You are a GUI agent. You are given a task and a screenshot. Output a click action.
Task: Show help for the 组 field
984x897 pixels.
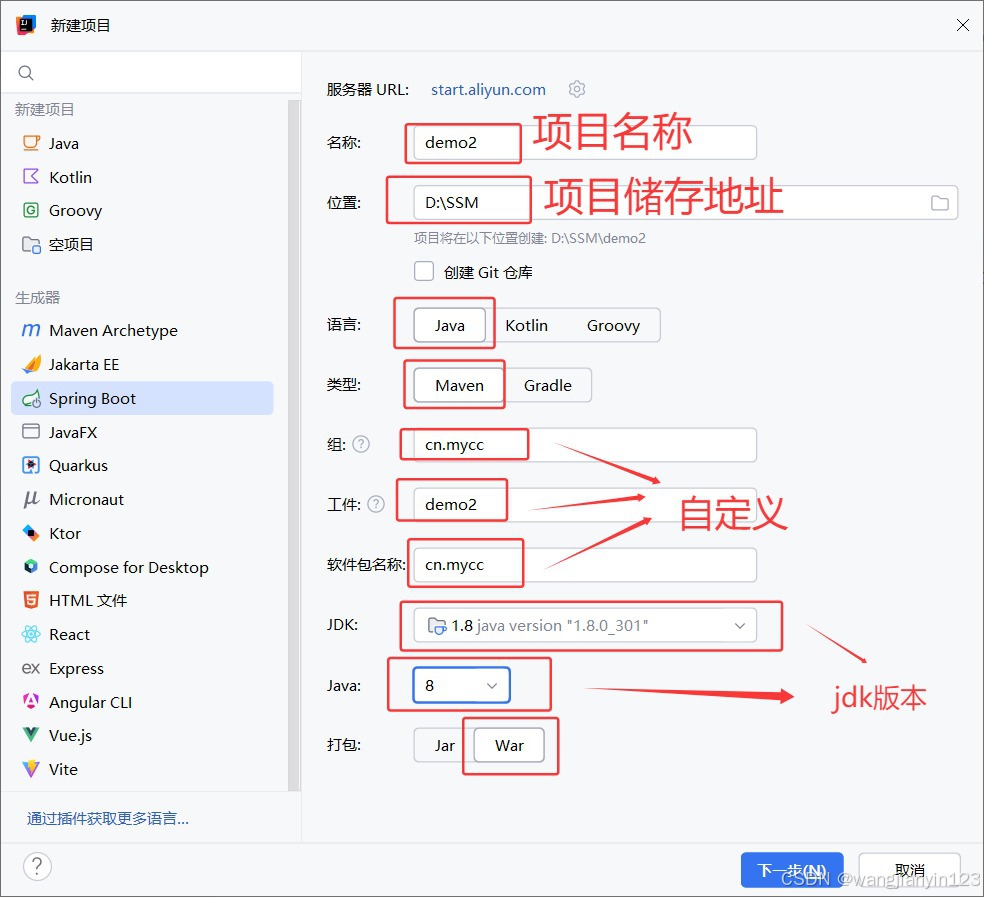[361, 444]
